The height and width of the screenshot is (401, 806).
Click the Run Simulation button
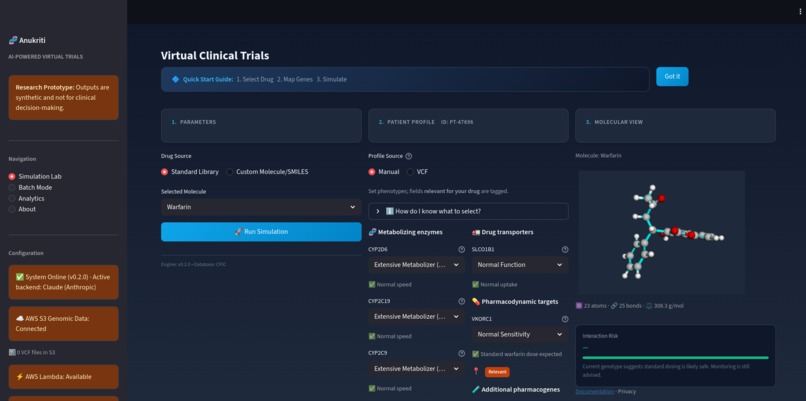click(x=261, y=232)
